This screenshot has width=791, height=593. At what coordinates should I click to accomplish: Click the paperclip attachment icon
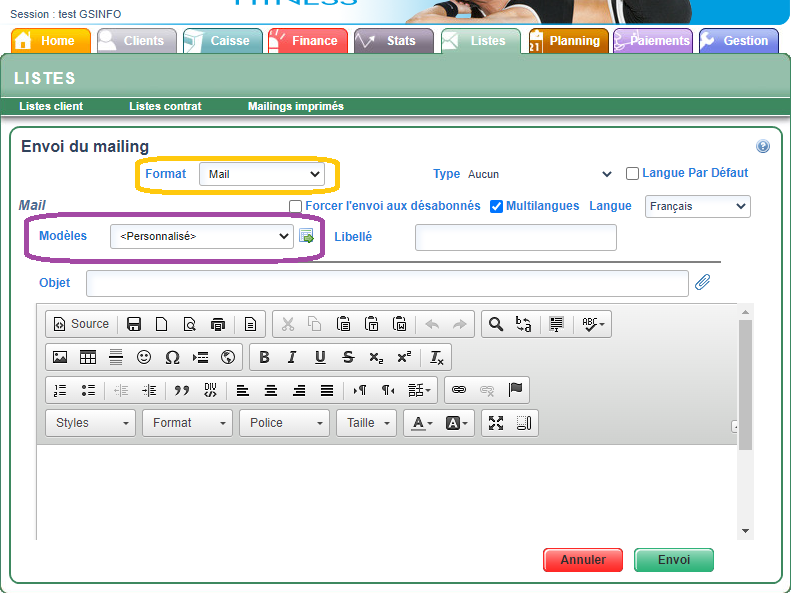[703, 283]
